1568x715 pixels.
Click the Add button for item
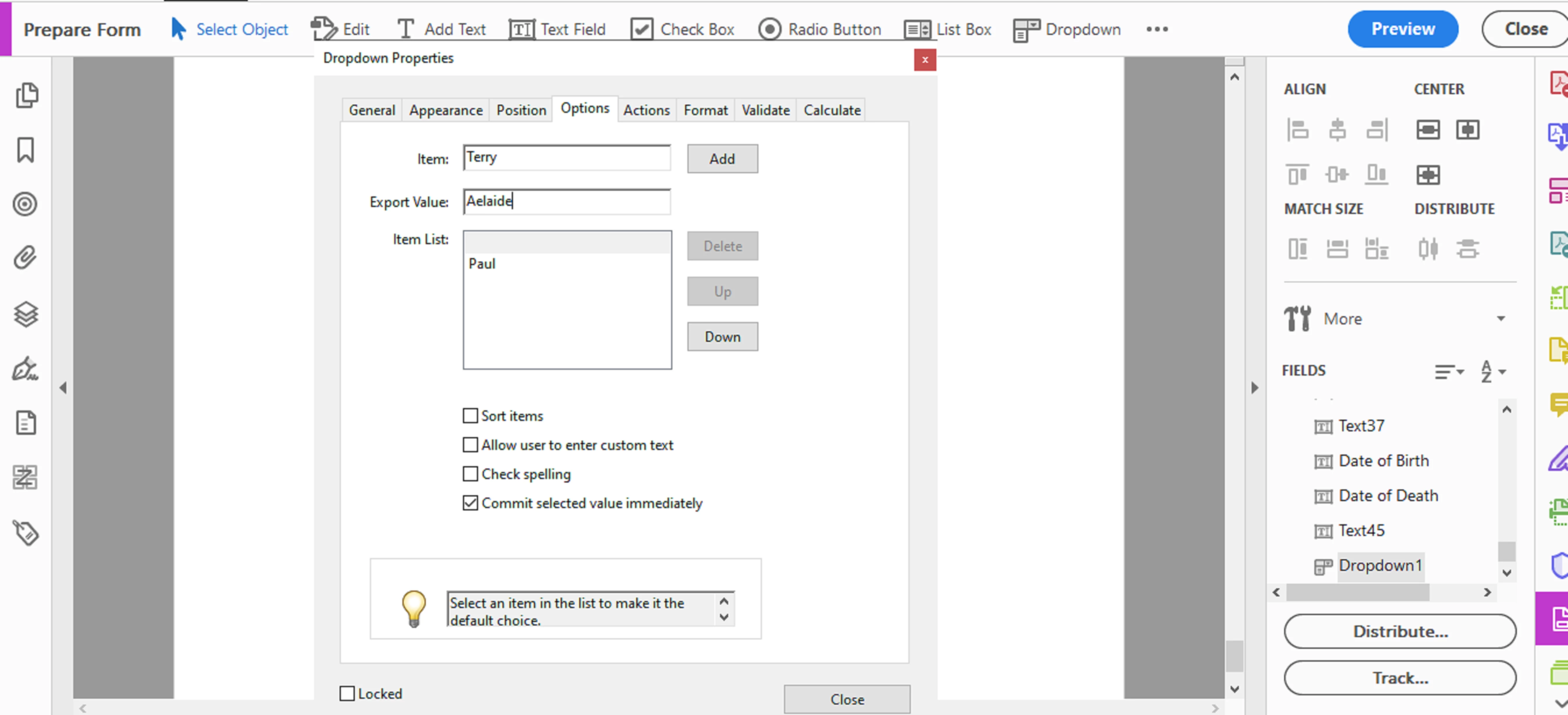pos(722,159)
